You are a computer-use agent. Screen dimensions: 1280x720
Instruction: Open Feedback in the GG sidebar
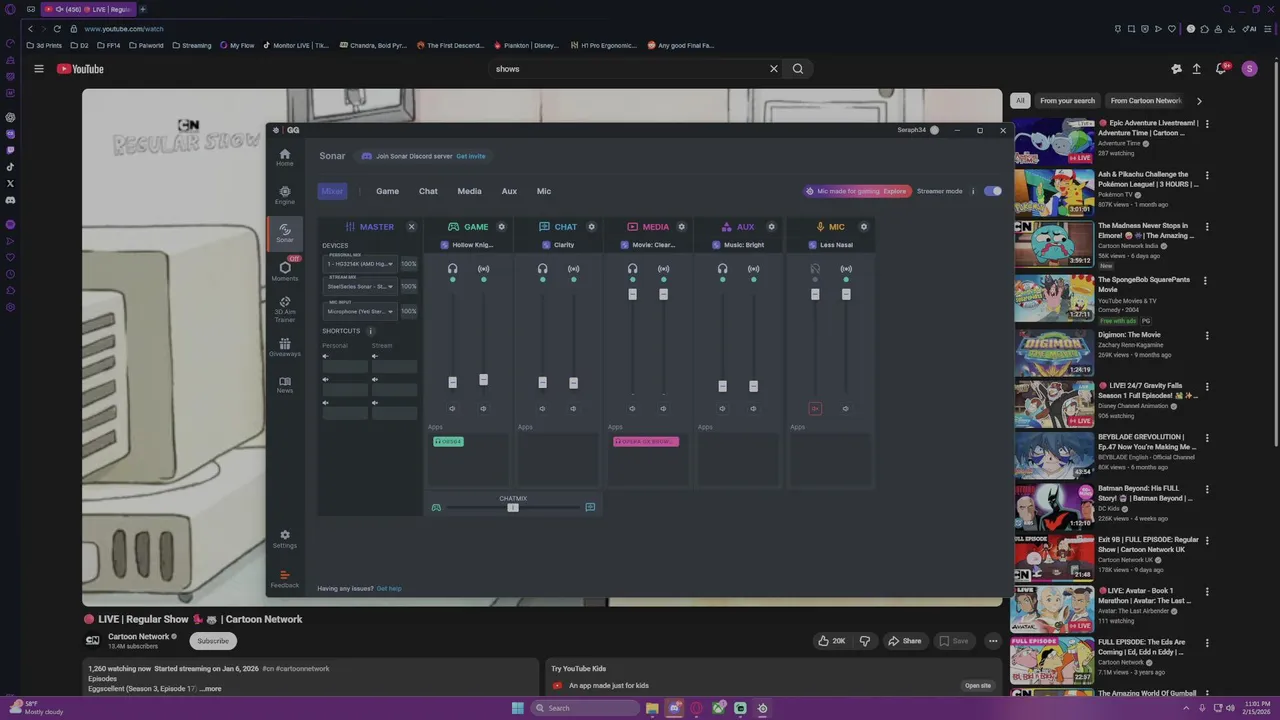(285, 579)
